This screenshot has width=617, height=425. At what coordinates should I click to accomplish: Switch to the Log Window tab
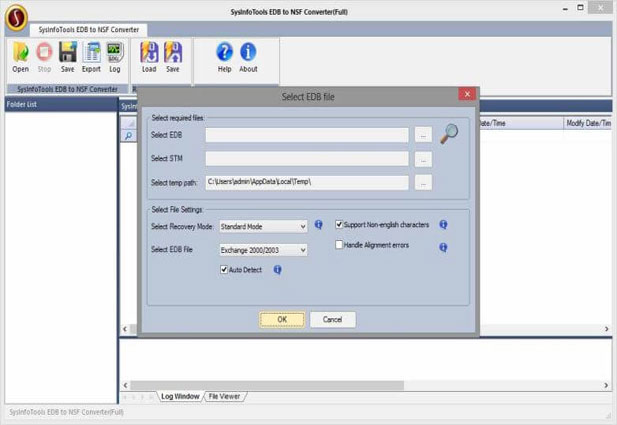pyautogui.click(x=180, y=396)
